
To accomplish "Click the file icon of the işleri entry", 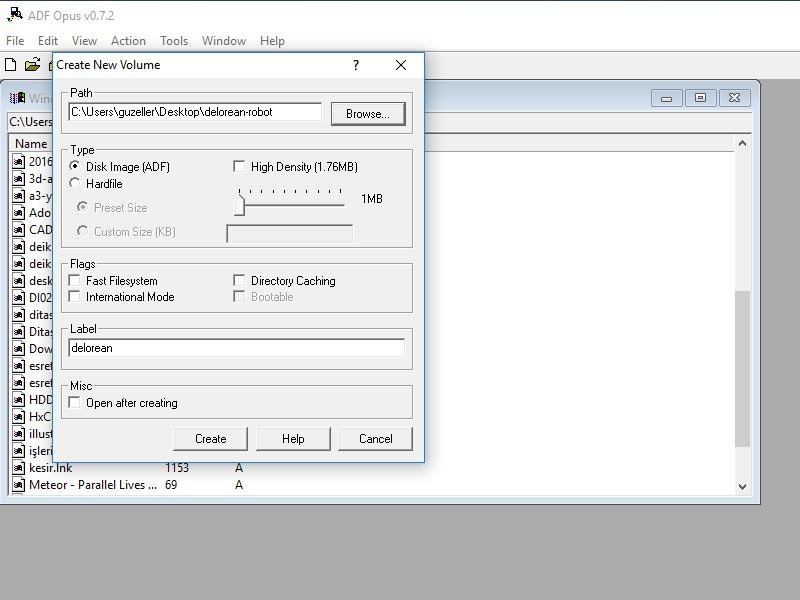I will [18, 451].
